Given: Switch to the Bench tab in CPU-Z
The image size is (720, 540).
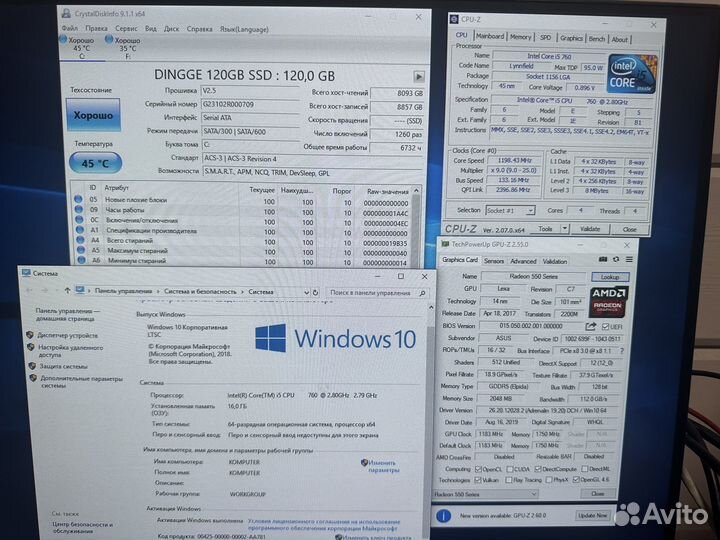Looking at the screenshot, I should pyautogui.click(x=596, y=39).
